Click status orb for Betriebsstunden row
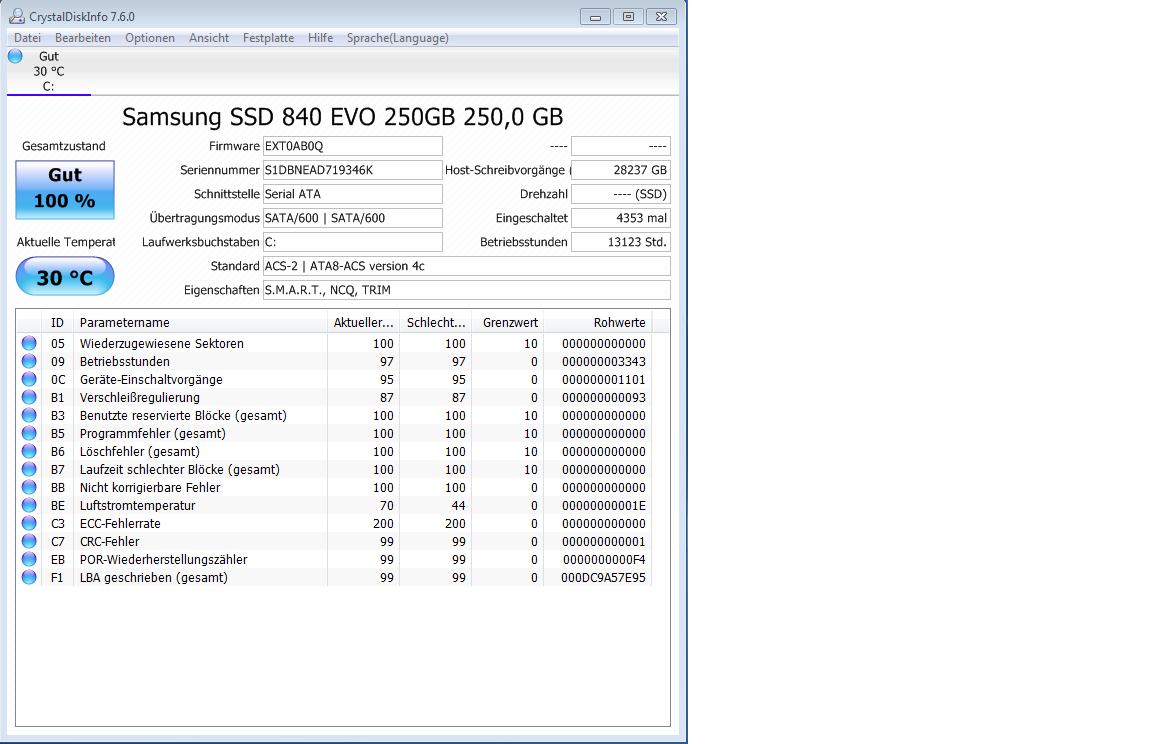This screenshot has height=744, width=1152. 29,361
